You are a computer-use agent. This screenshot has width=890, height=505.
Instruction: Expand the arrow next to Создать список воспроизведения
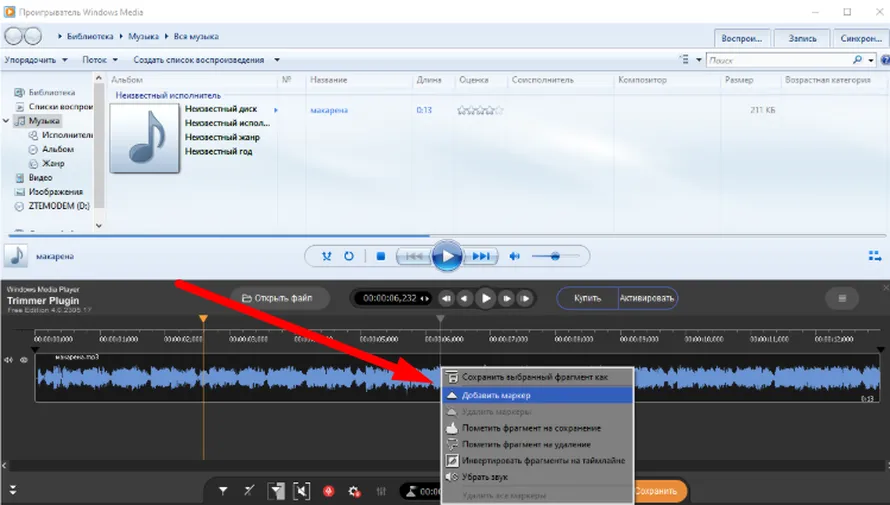[277, 60]
